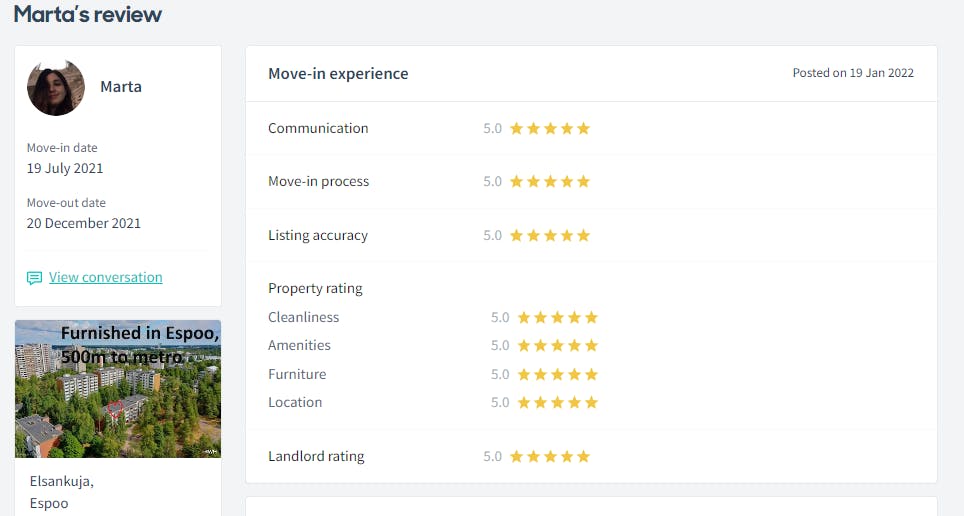Open the View conversation link
The width and height of the screenshot is (964, 516).
coord(105,277)
